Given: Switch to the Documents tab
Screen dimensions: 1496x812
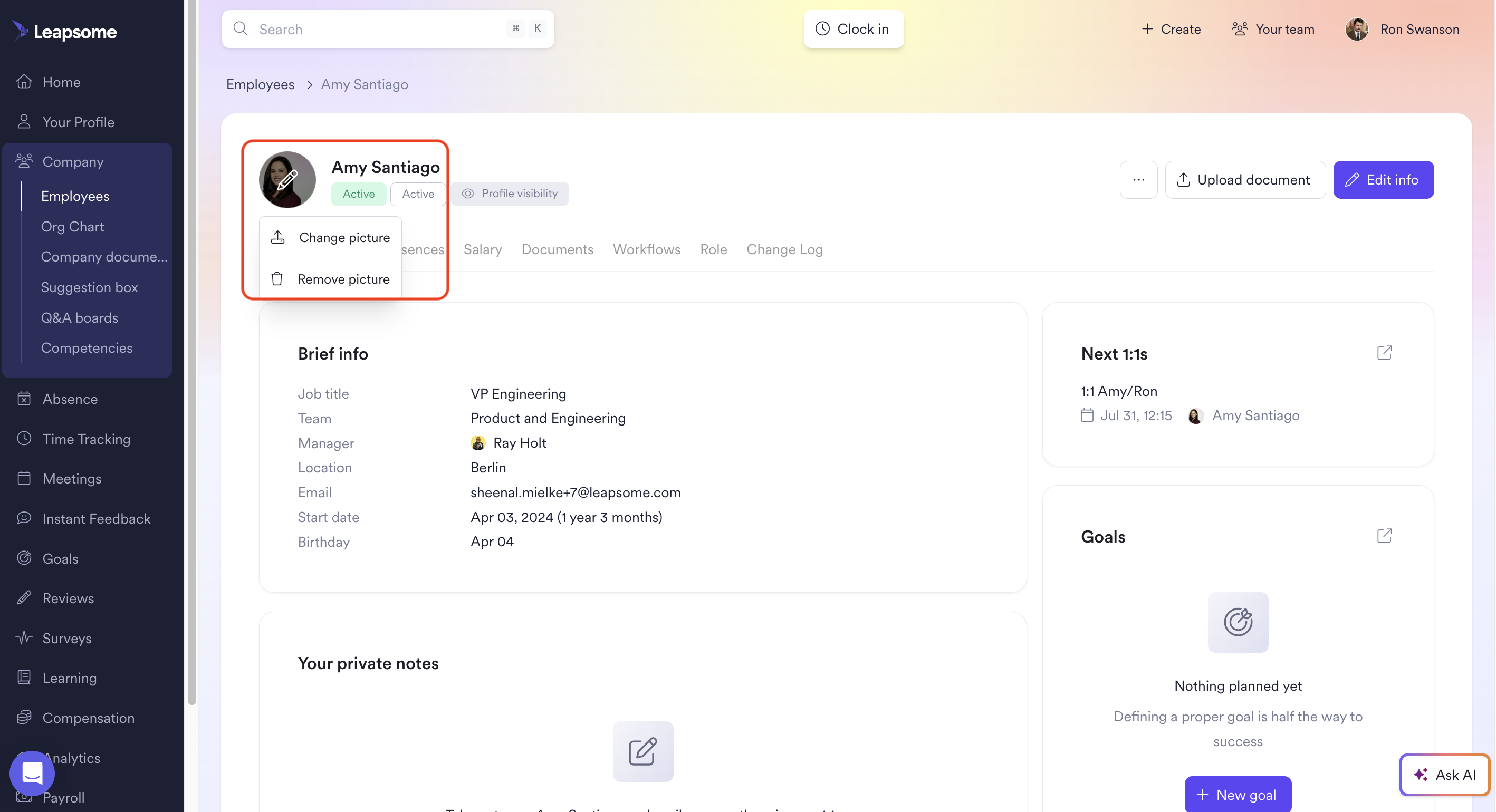Looking at the screenshot, I should pyautogui.click(x=558, y=249).
